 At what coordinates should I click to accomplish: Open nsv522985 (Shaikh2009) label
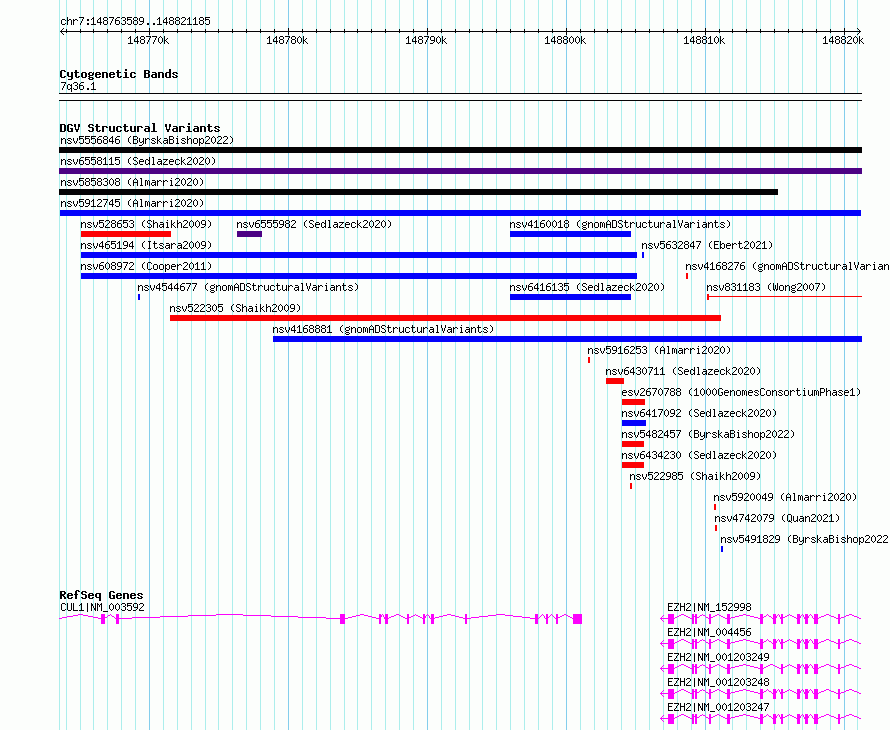[695, 476]
